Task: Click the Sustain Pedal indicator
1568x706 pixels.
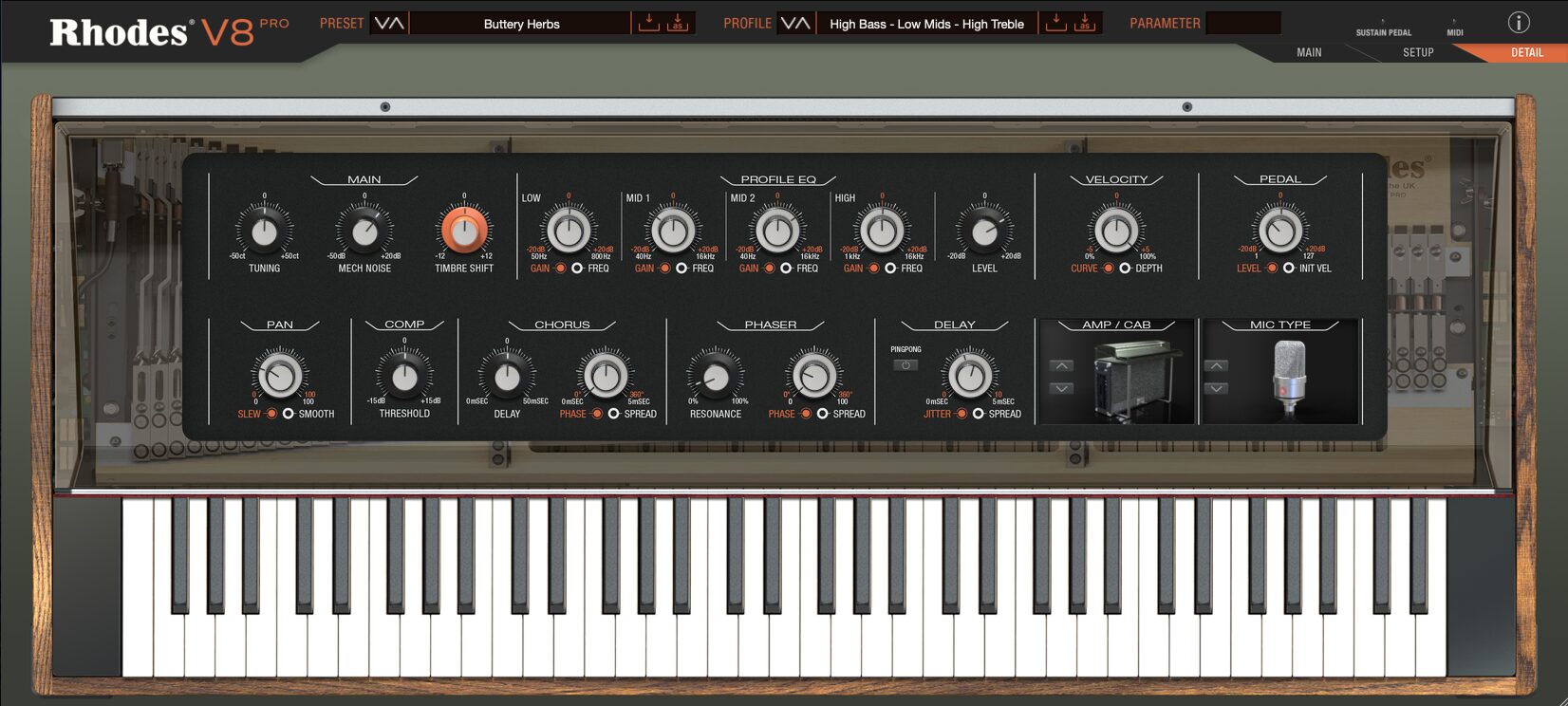Action: coord(1383,28)
